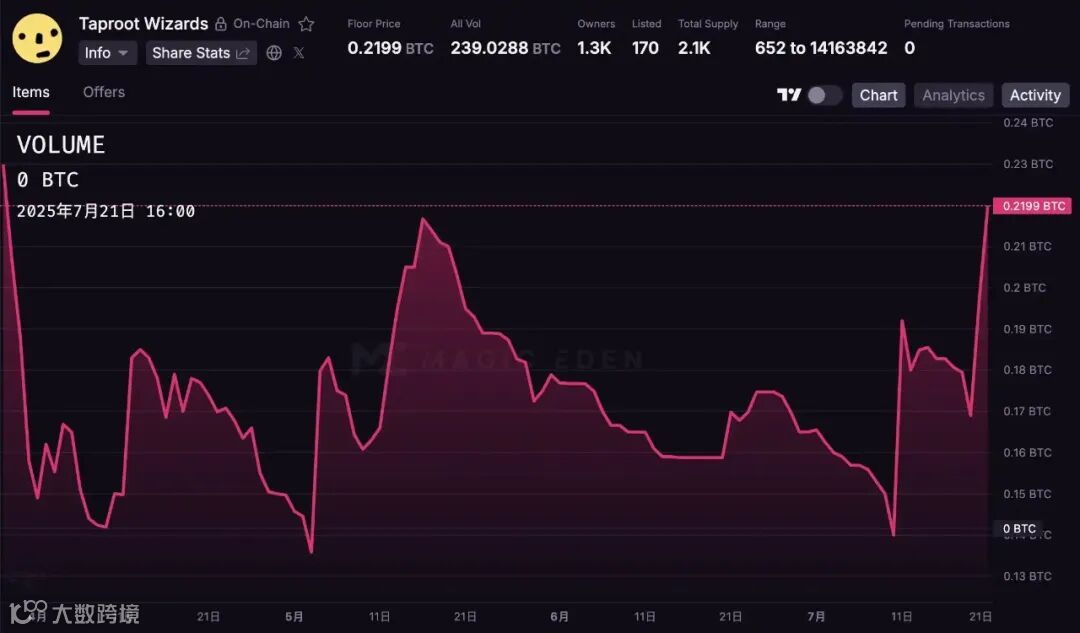Click the On-Chain label
The height and width of the screenshot is (633, 1080).
(261, 23)
